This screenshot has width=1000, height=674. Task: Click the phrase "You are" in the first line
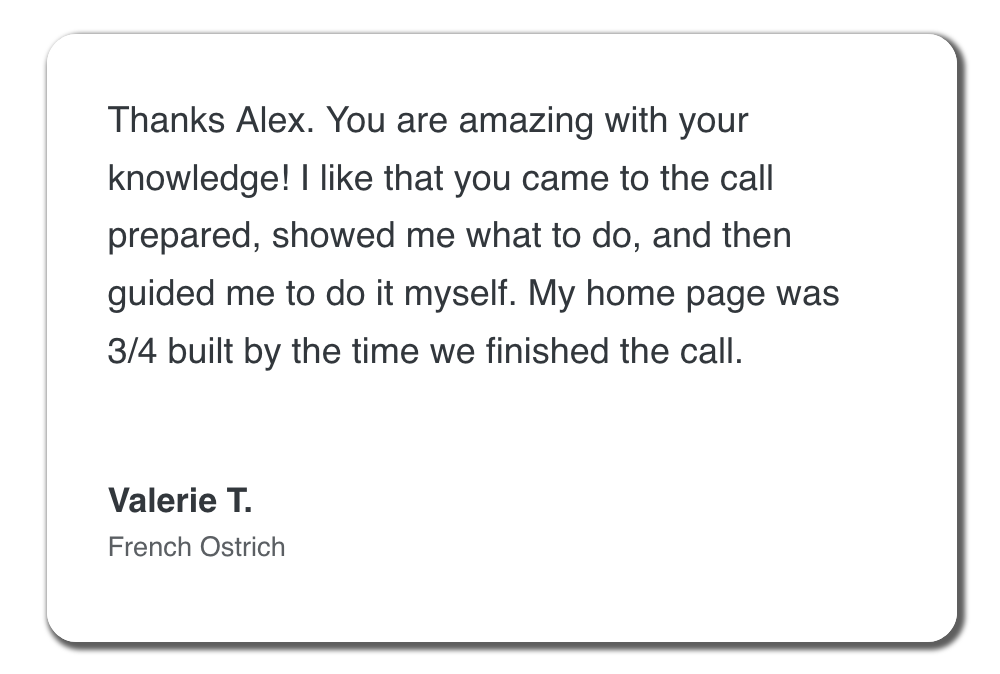[387, 120]
